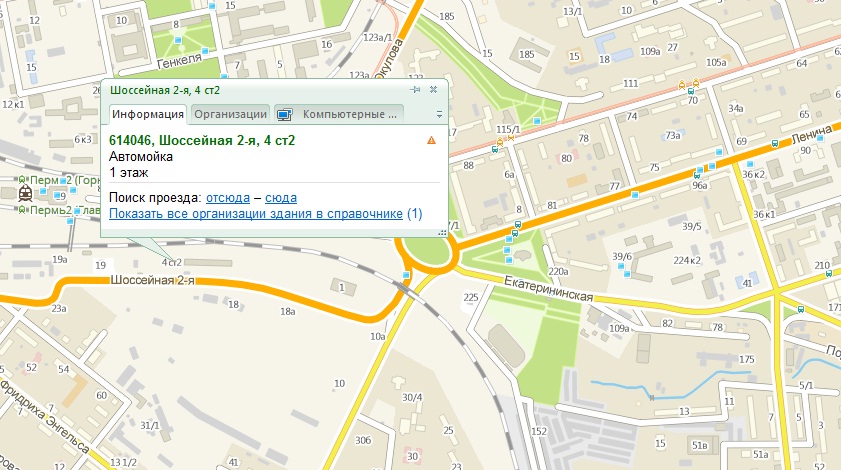Select building number 175
Image resolution: width=841 pixels, height=470 pixels.
(747, 359)
